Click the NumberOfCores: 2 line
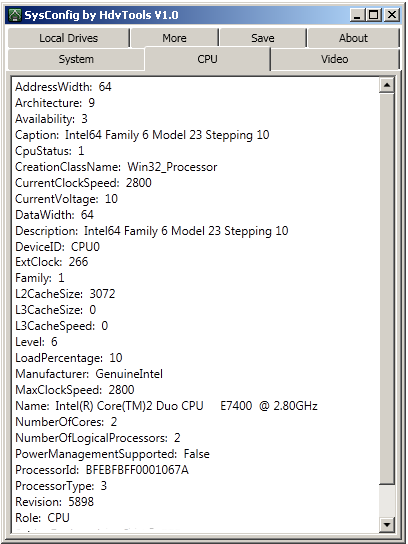Screen dimensions: 408x544 pos(66,422)
